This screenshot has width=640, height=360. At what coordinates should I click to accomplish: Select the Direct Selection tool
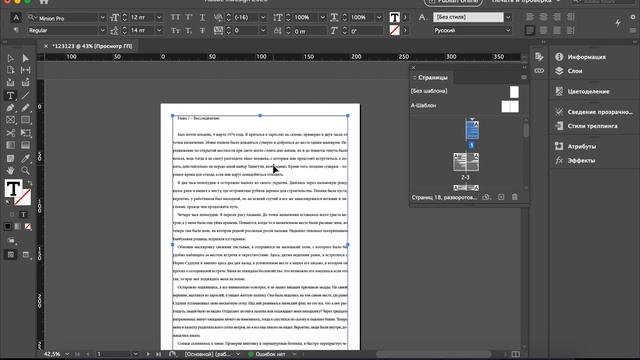coord(25,58)
